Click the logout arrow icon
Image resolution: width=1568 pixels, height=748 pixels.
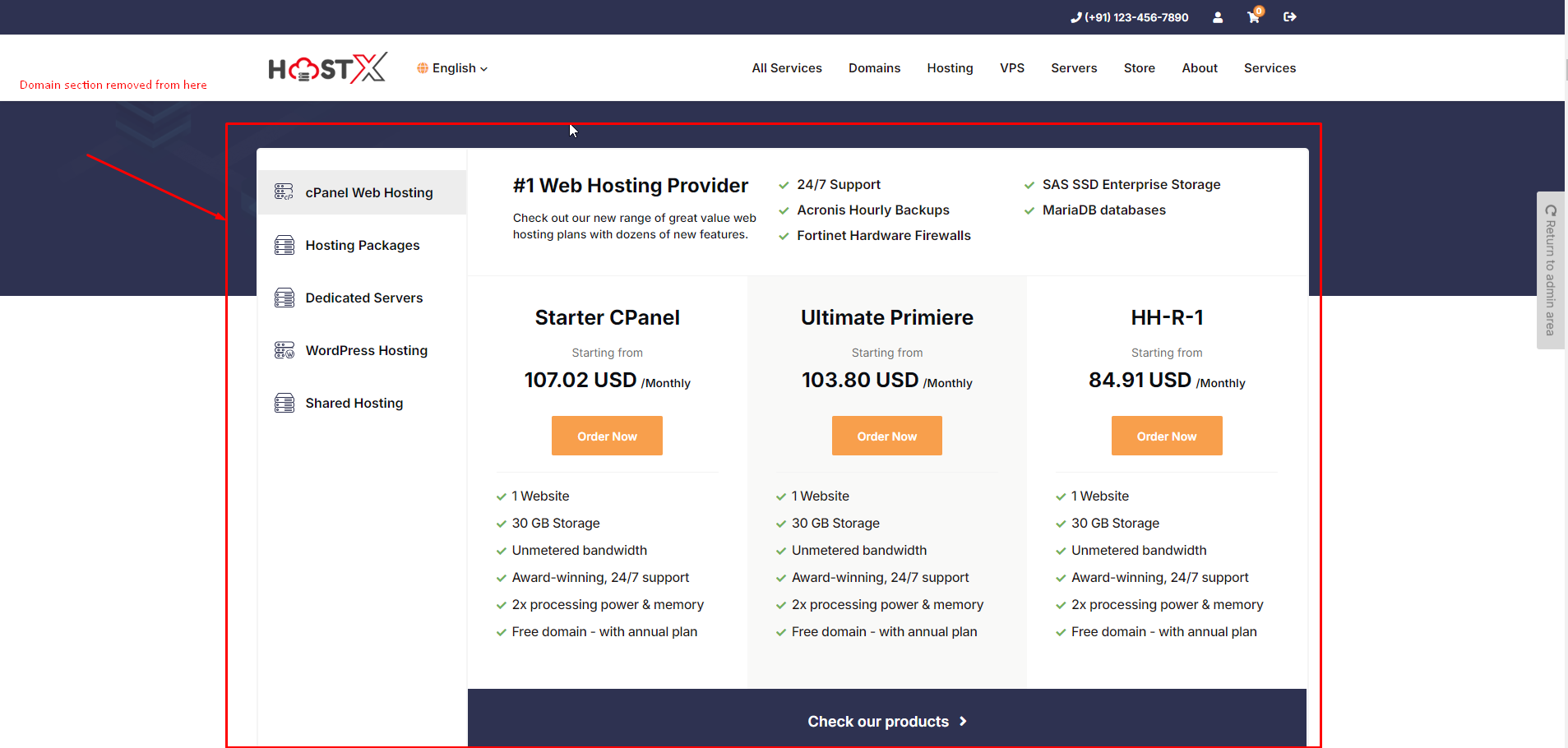(1289, 17)
